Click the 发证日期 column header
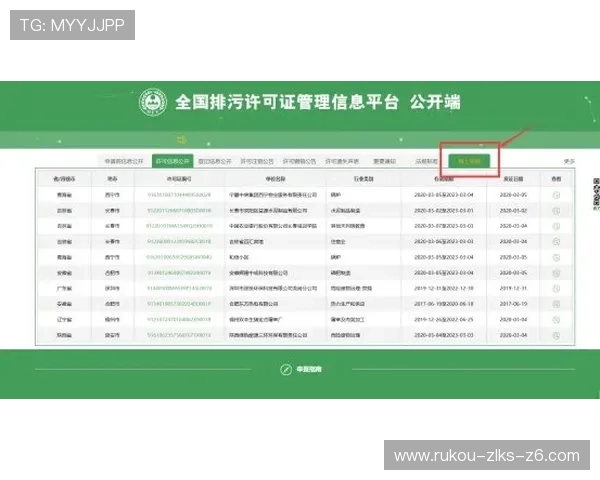Screen dimensions: 600x480 click(x=513, y=179)
